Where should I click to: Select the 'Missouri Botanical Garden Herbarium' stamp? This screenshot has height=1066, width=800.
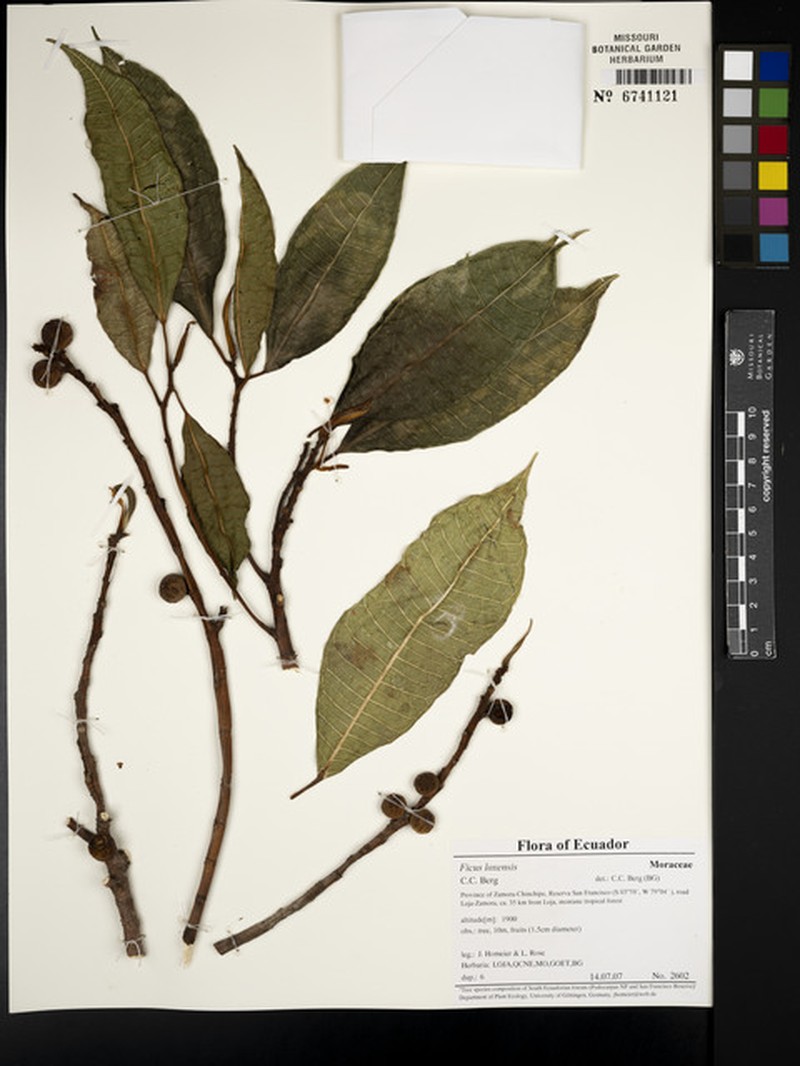[636, 48]
